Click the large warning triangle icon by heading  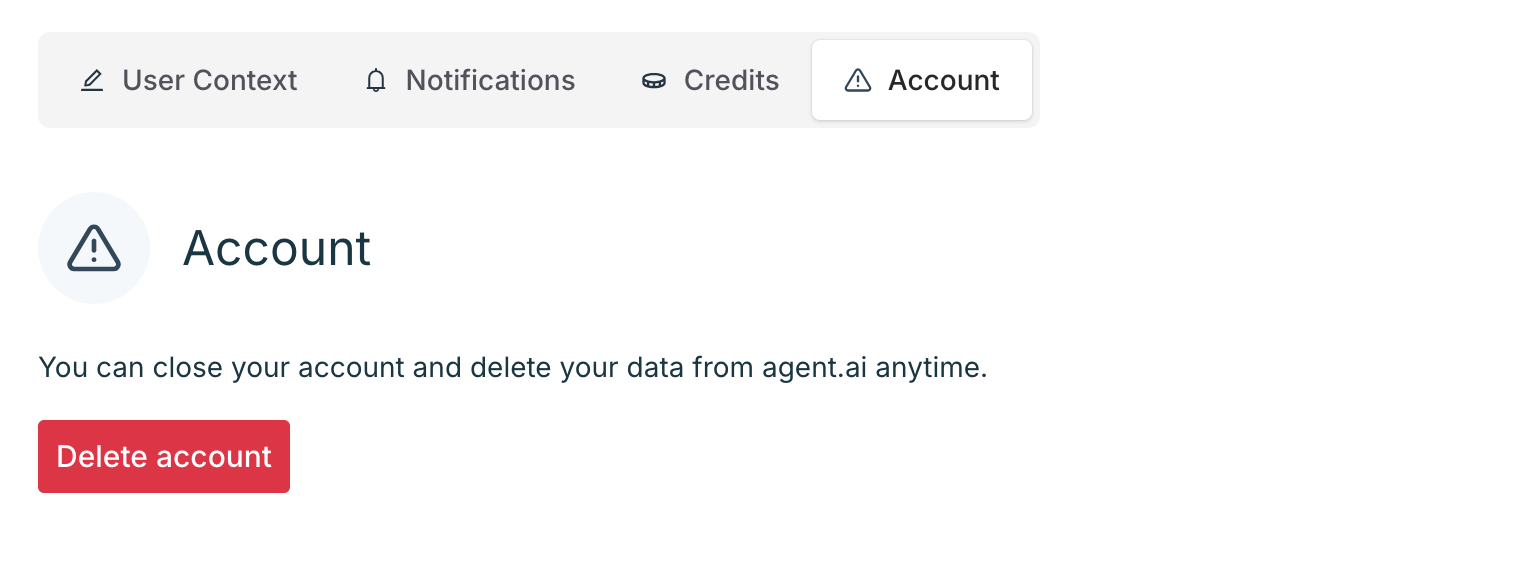pyautogui.click(x=94, y=248)
